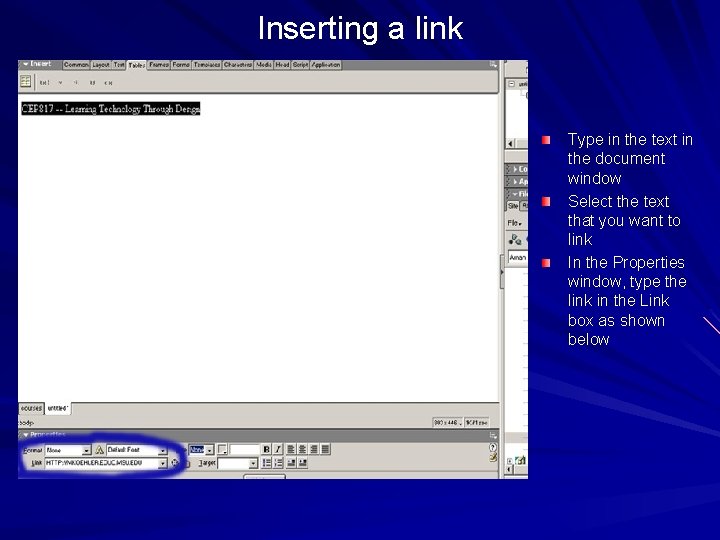Collapse the tree node in right panel
Viewport: 720px width, 540px height.
(512, 84)
